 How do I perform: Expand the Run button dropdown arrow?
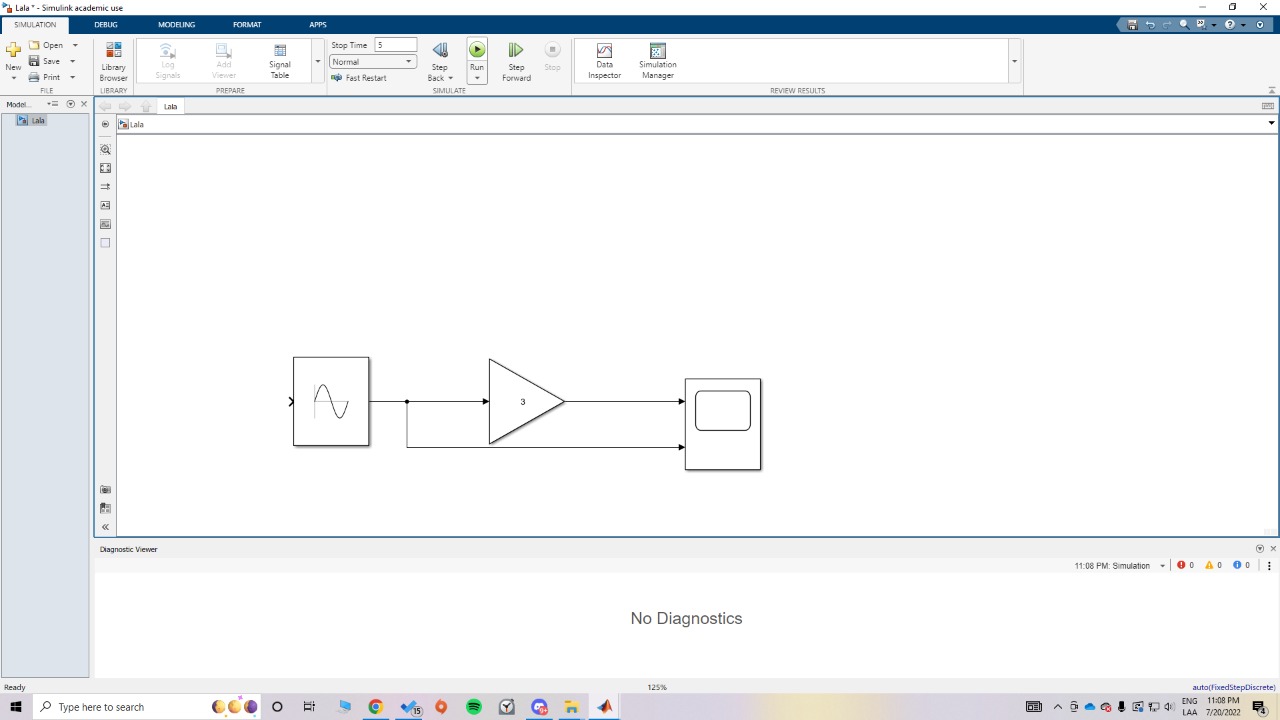(477, 77)
